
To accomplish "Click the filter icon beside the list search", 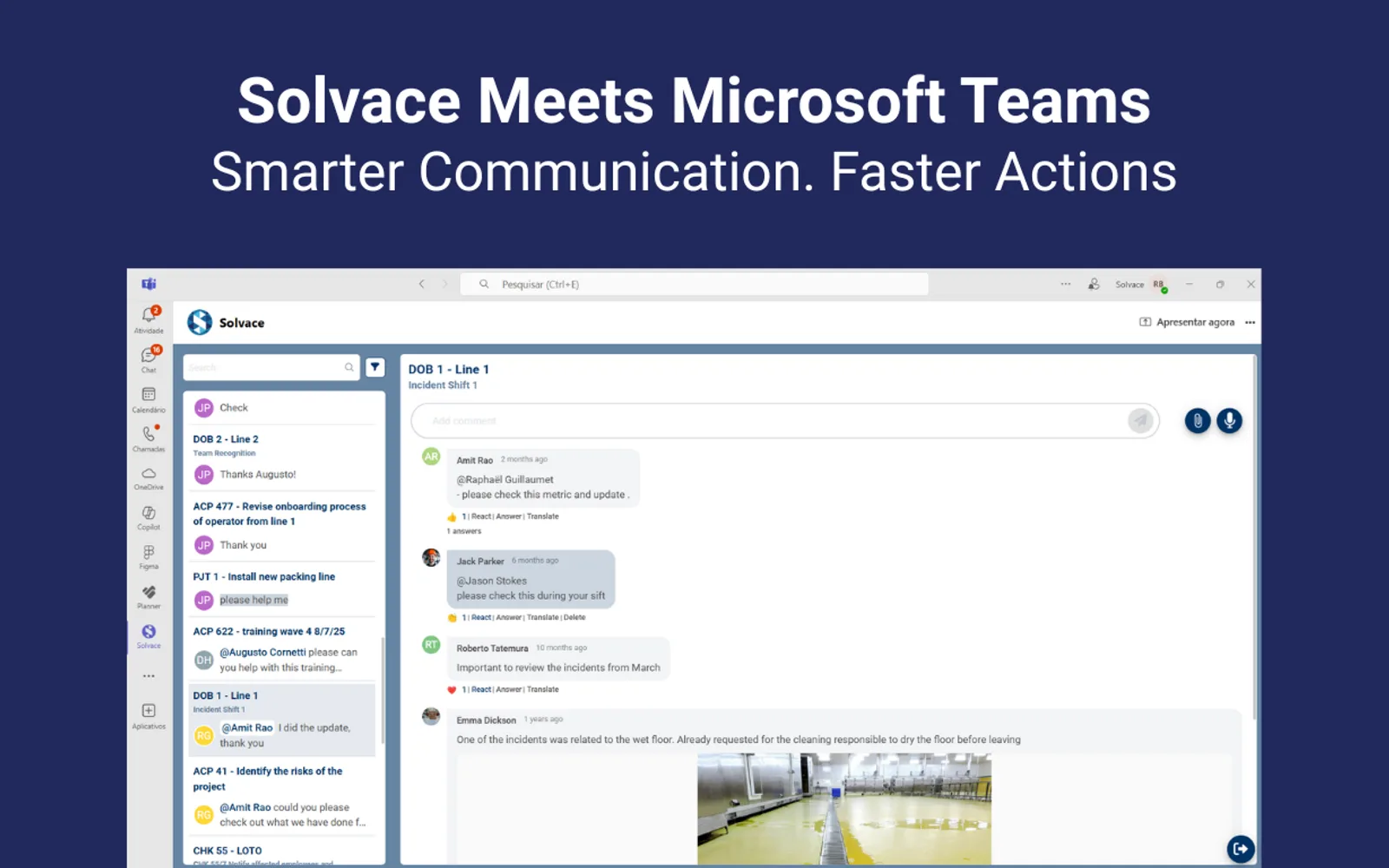I will pyautogui.click(x=375, y=367).
